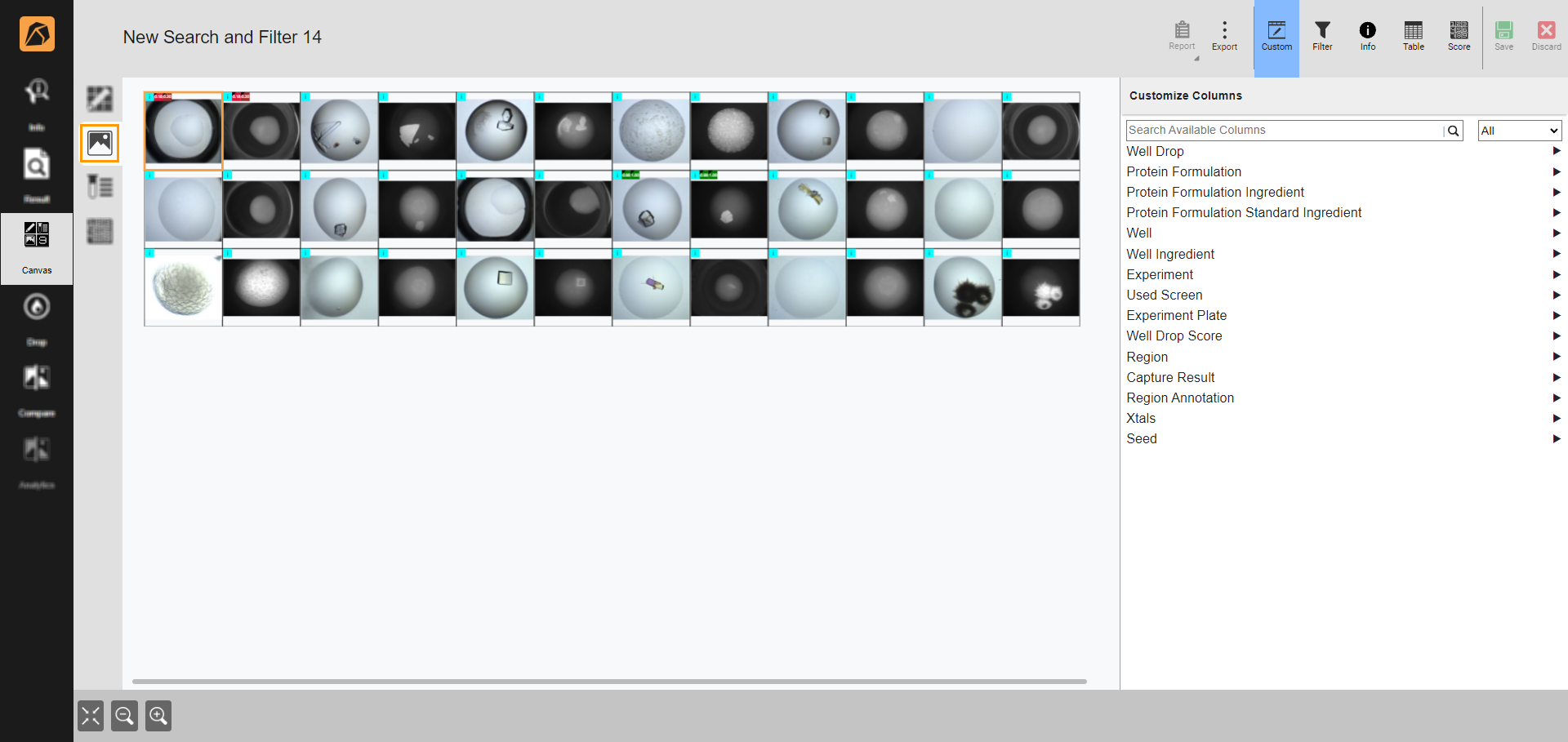Fit images to screen button

click(91, 716)
